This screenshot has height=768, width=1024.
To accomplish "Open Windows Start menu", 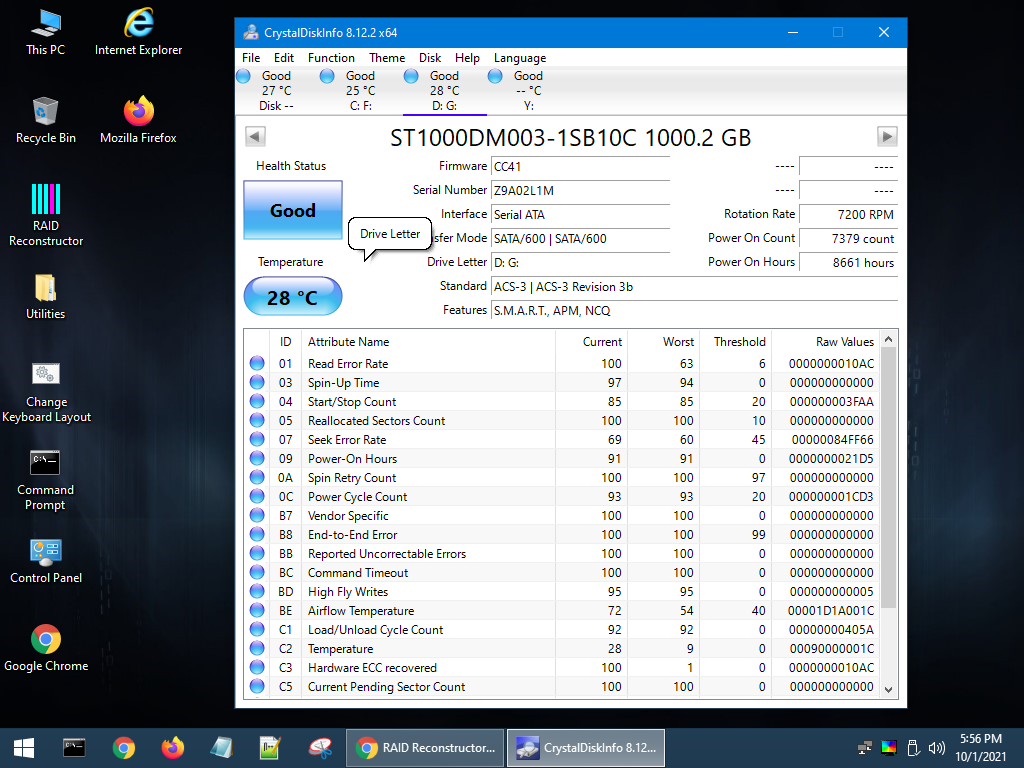I will 24,747.
